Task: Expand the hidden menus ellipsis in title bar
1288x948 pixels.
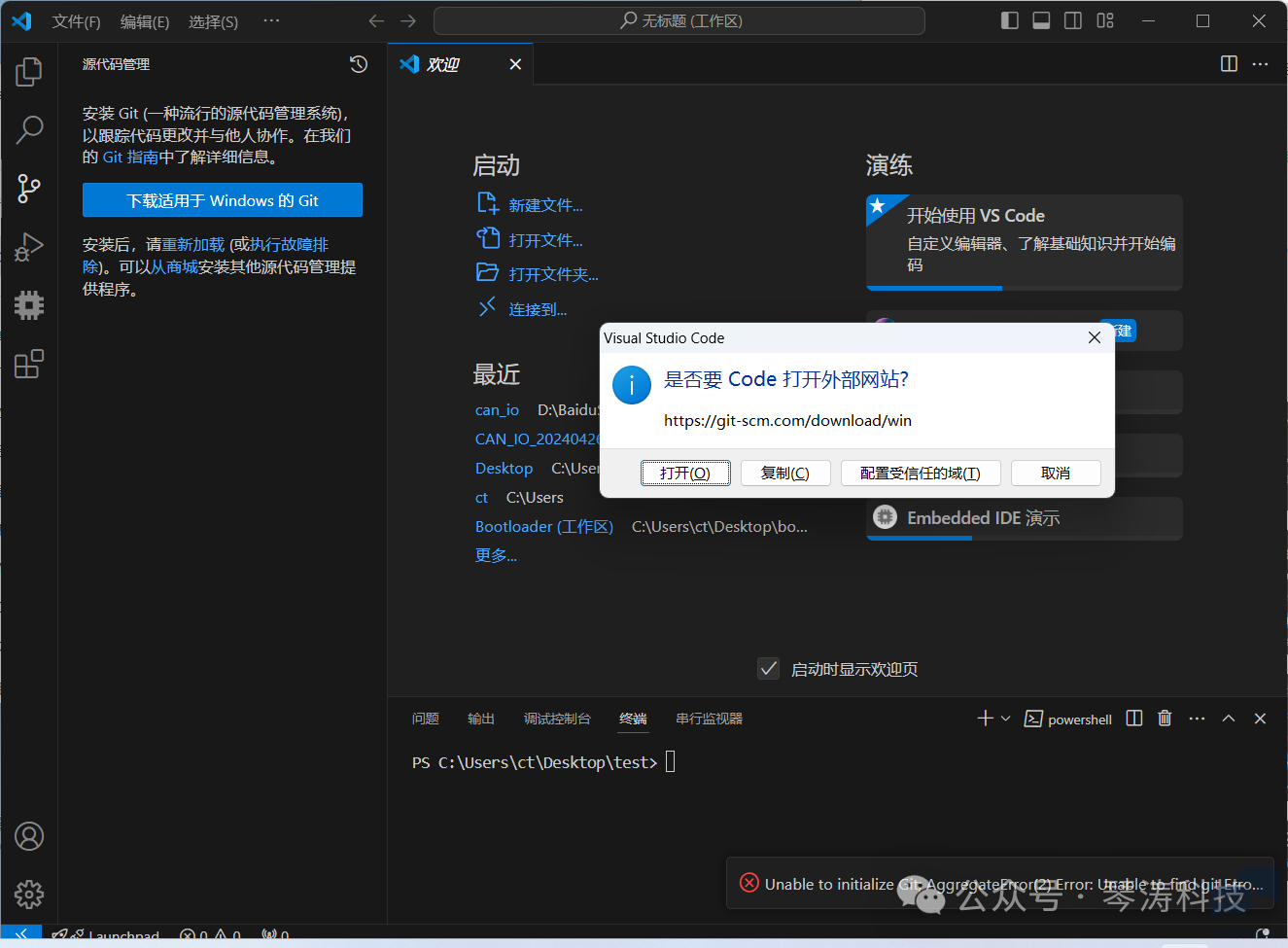Action: (x=271, y=20)
